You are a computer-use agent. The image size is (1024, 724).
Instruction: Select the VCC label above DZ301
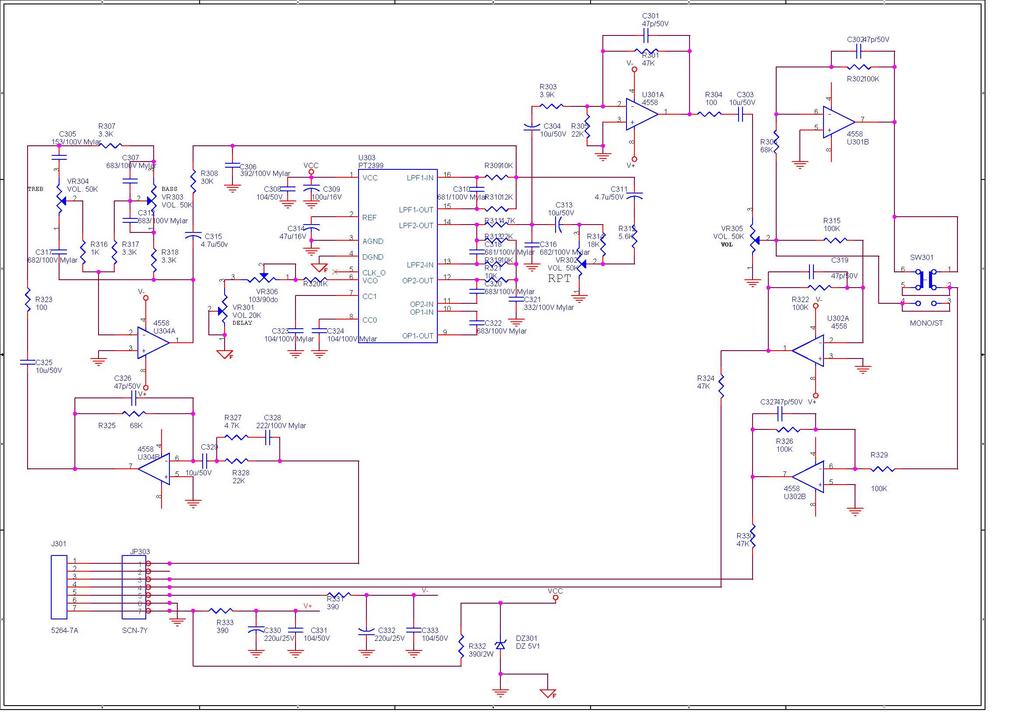pos(555,591)
